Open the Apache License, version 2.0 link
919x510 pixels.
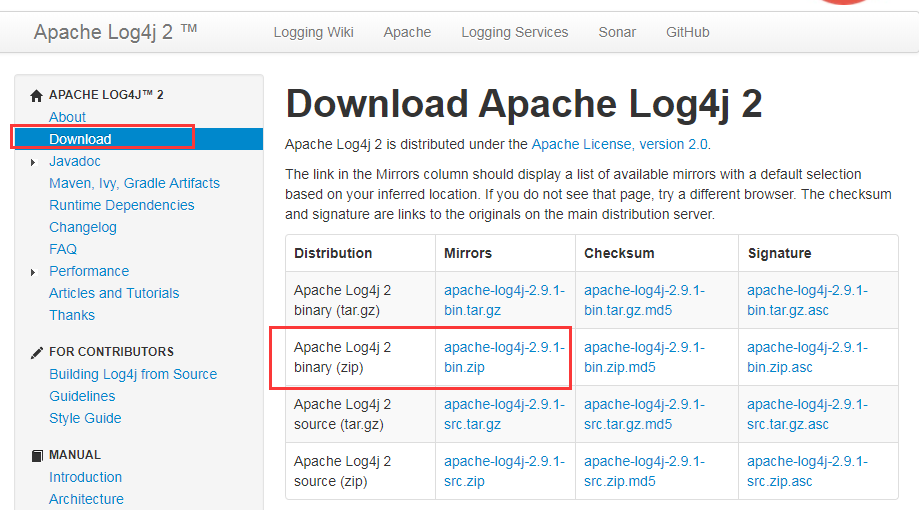pyautogui.click(x=620, y=144)
